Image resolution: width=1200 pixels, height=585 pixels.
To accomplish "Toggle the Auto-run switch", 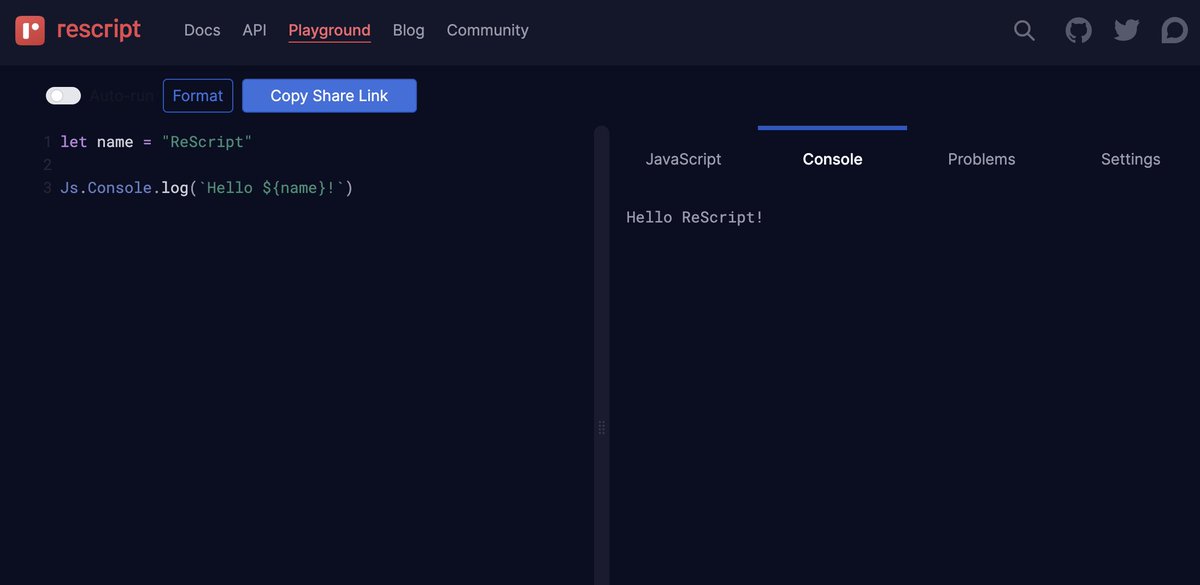I will tap(63, 96).
